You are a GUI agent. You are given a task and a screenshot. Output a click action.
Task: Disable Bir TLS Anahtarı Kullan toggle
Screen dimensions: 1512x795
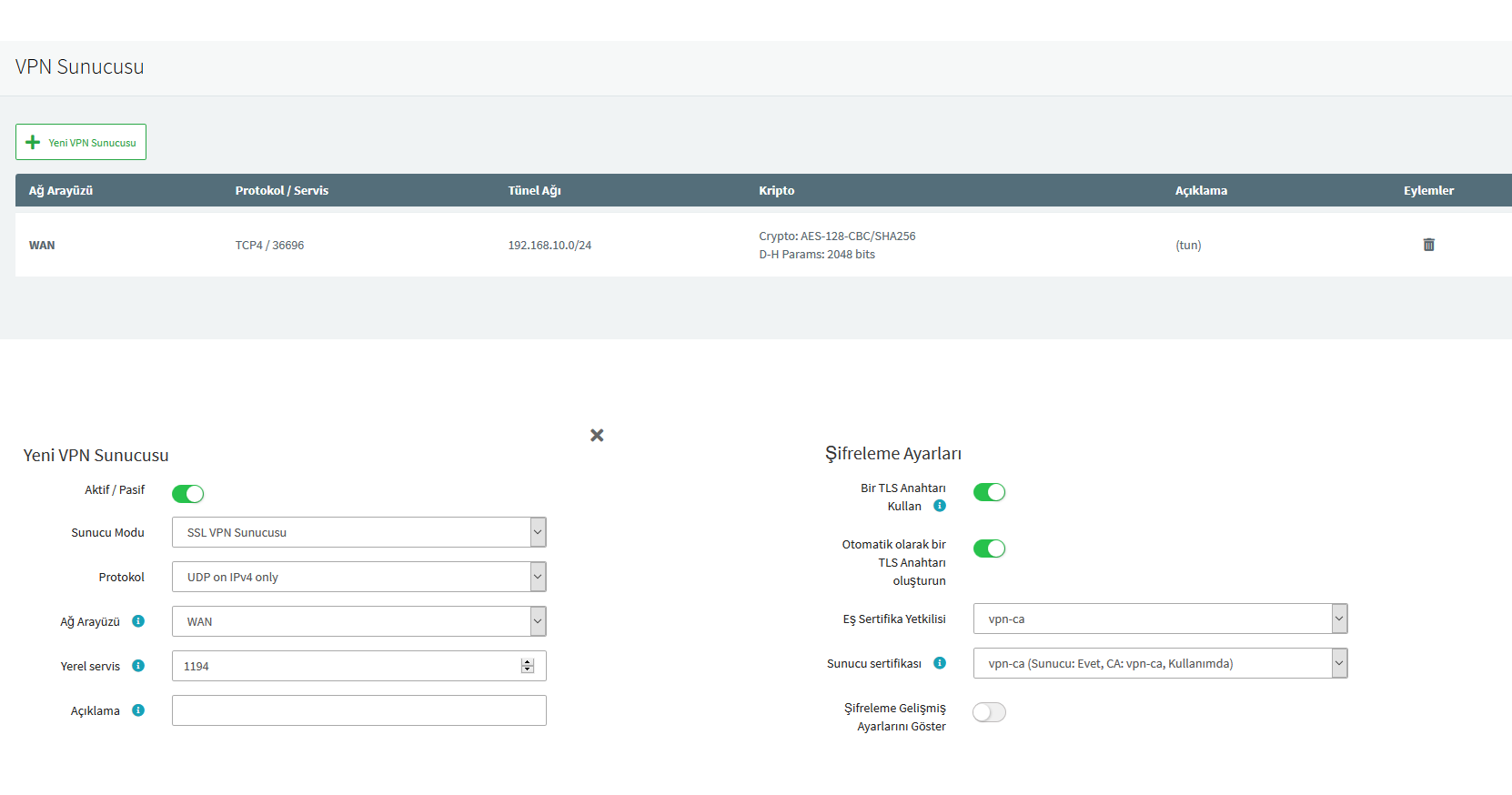(x=989, y=492)
